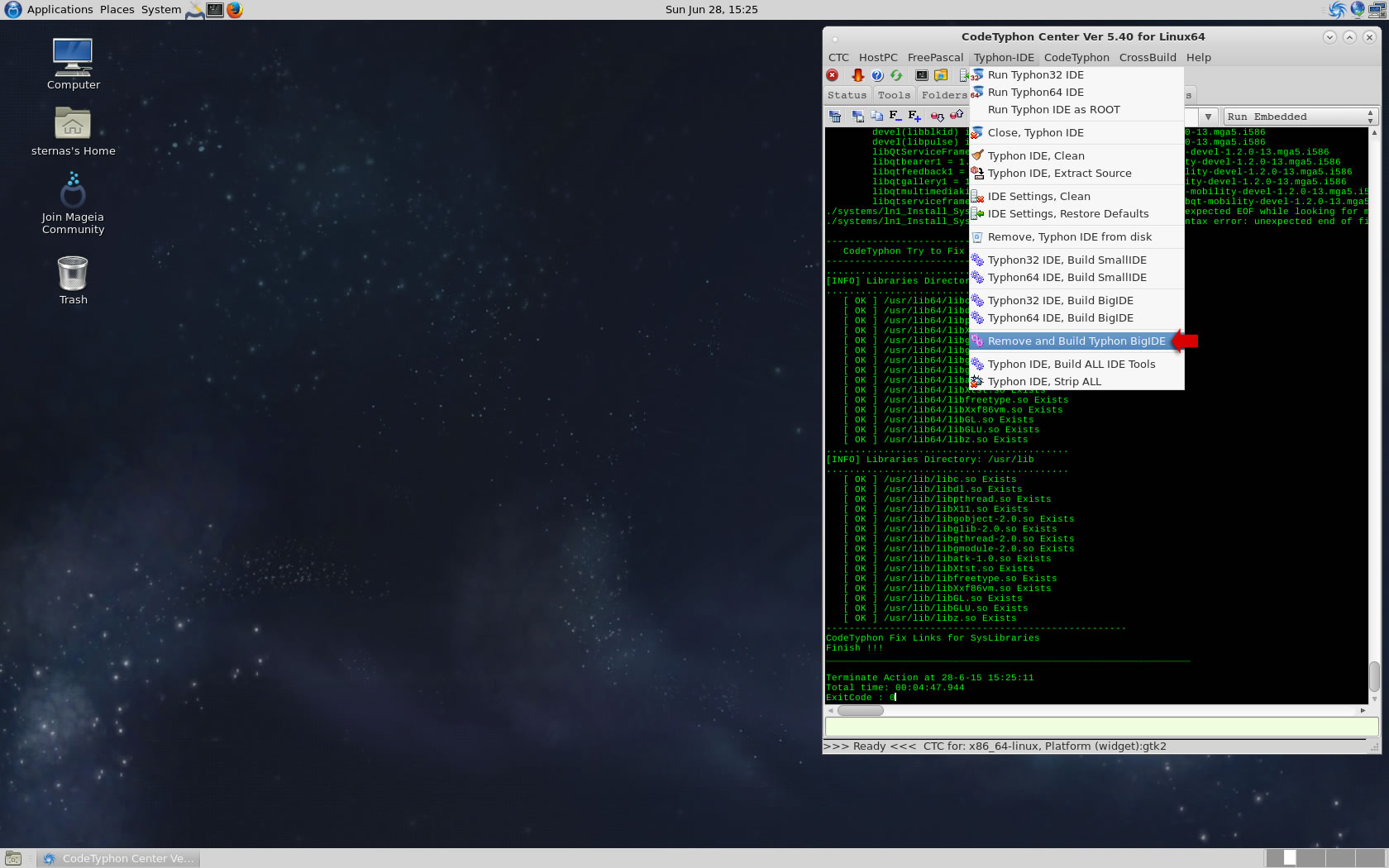Click the mail launcher icon in top panel
The image size is (1389, 868).
(x=194, y=10)
